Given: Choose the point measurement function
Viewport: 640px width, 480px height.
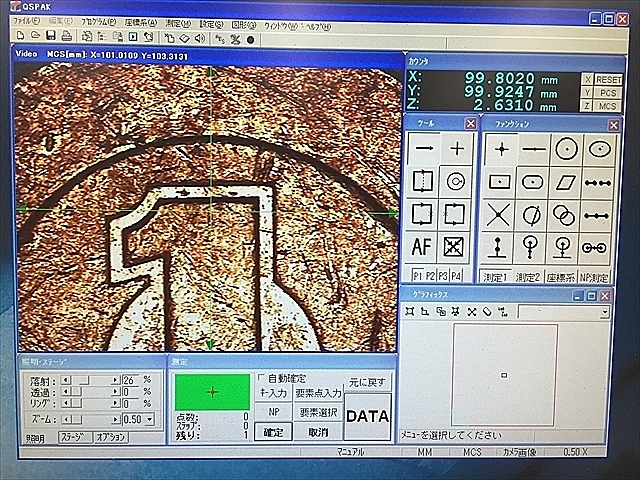Looking at the screenshot, I should click(502, 149).
